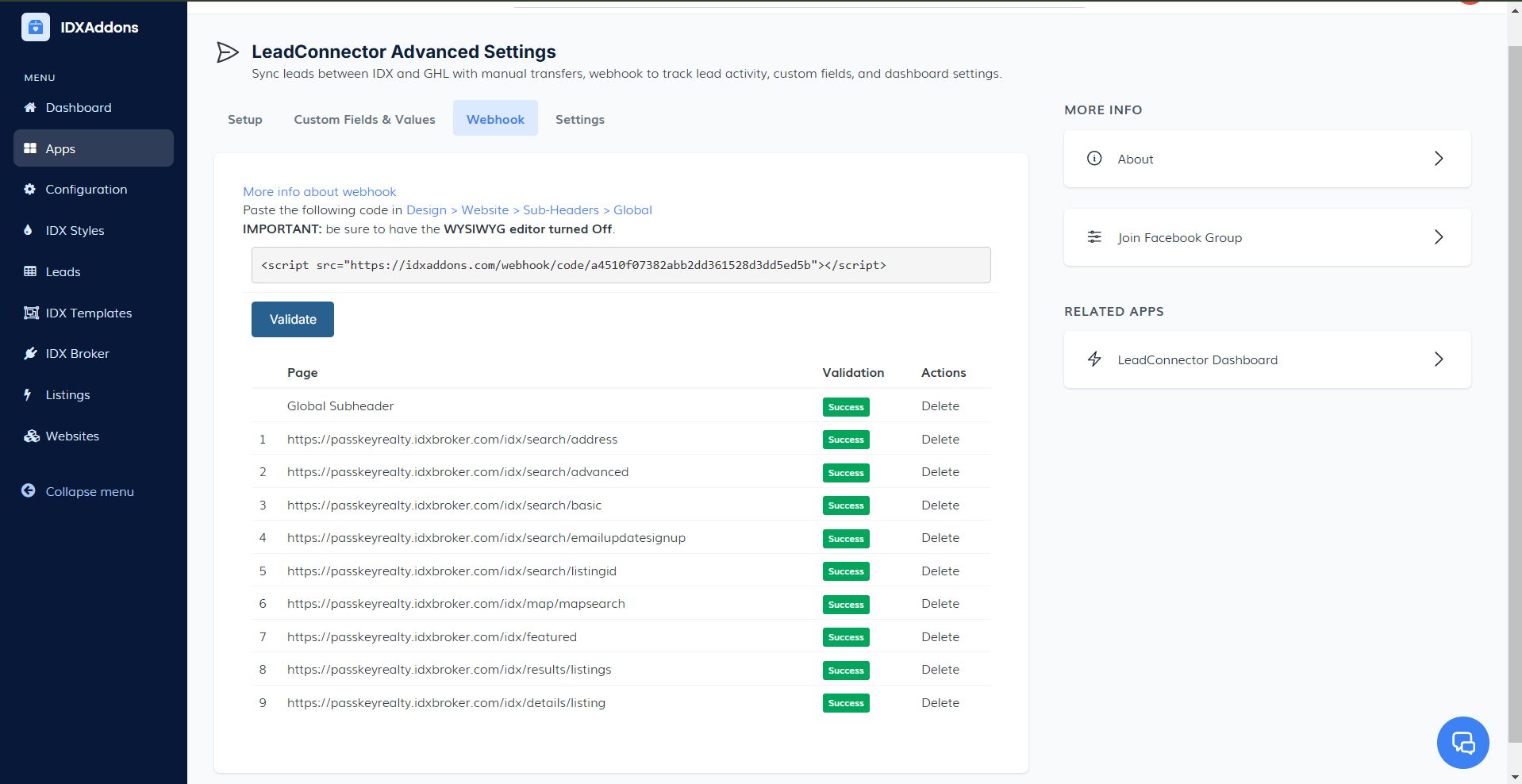This screenshot has height=784, width=1522.
Task: Delete the Global Subheader row
Action: click(940, 405)
